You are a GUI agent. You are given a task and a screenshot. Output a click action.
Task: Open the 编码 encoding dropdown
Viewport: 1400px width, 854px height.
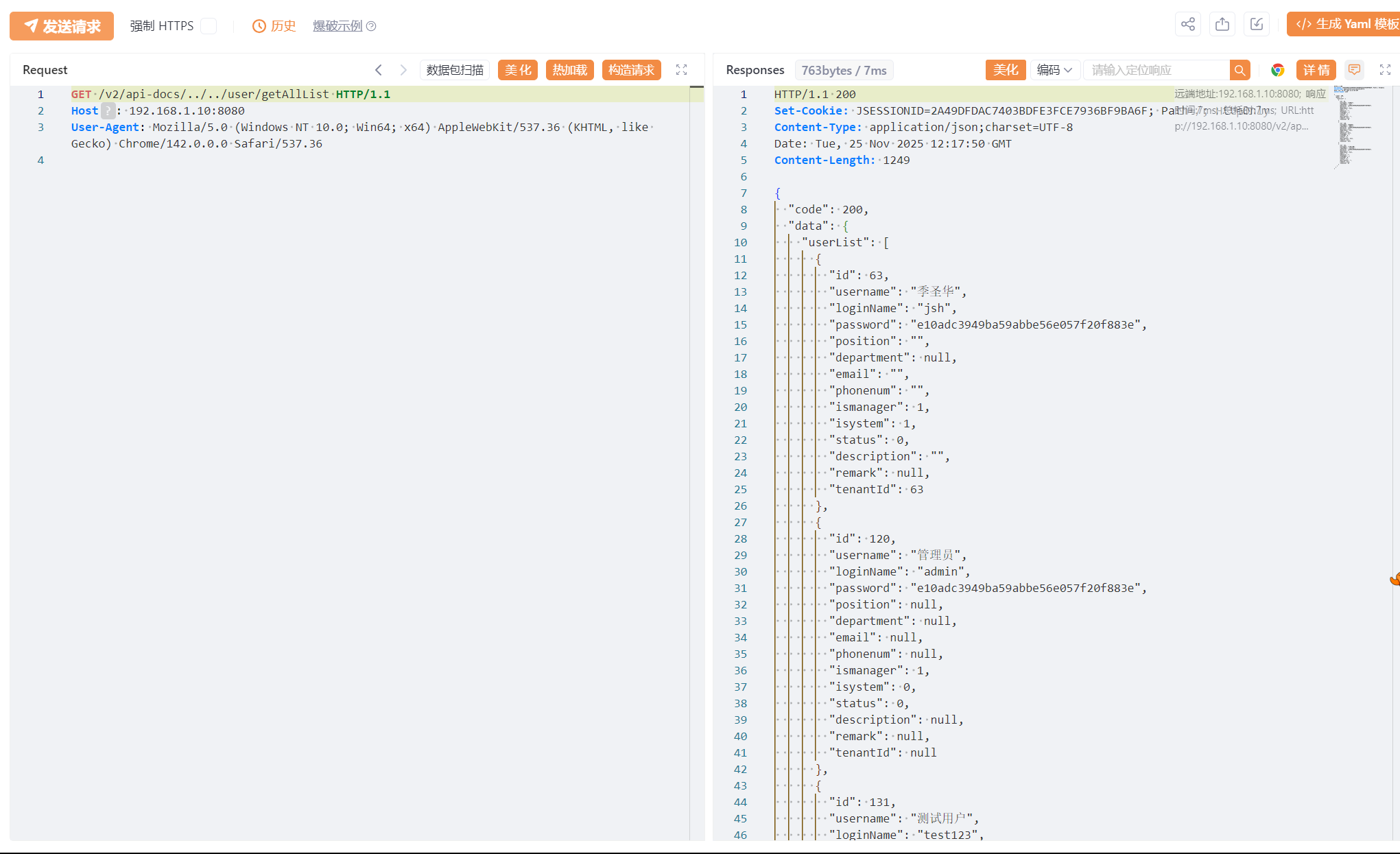click(x=1054, y=70)
